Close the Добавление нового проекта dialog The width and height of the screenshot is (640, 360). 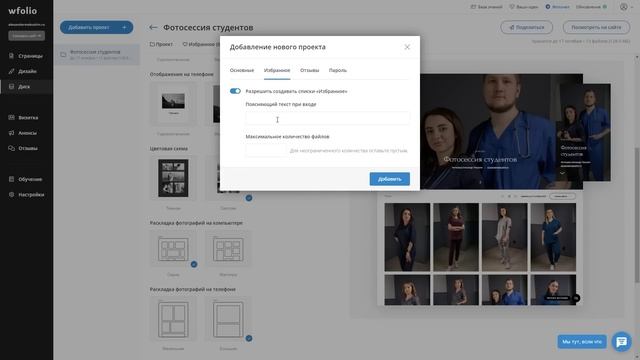pos(407,47)
